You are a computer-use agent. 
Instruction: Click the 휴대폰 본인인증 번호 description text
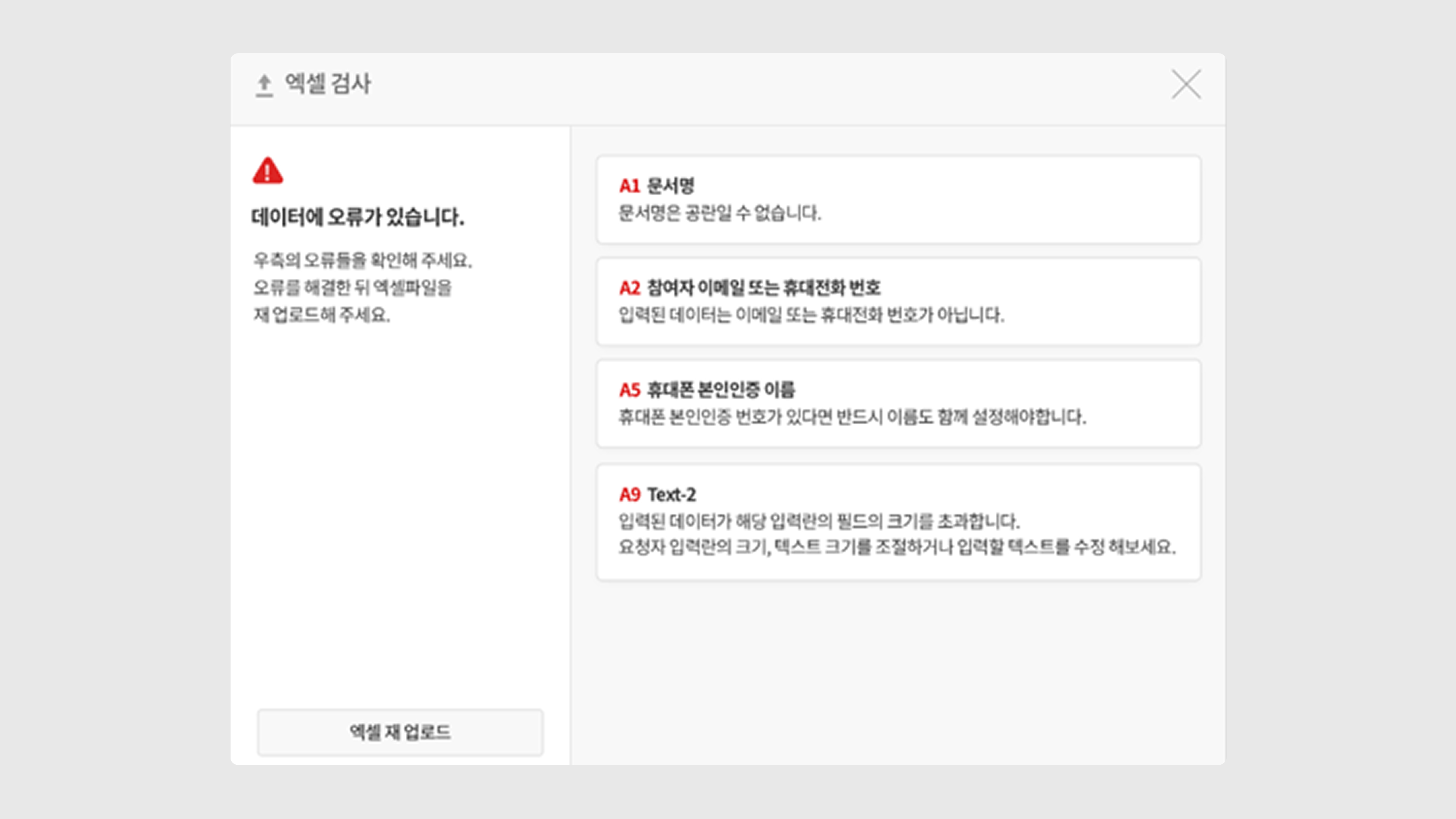coord(852,417)
